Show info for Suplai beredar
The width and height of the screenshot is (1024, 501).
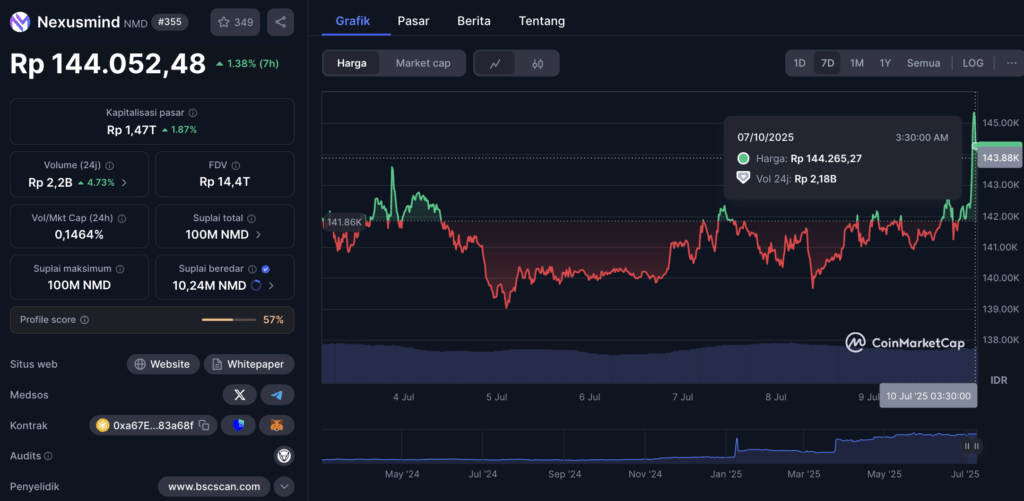click(253, 268)
